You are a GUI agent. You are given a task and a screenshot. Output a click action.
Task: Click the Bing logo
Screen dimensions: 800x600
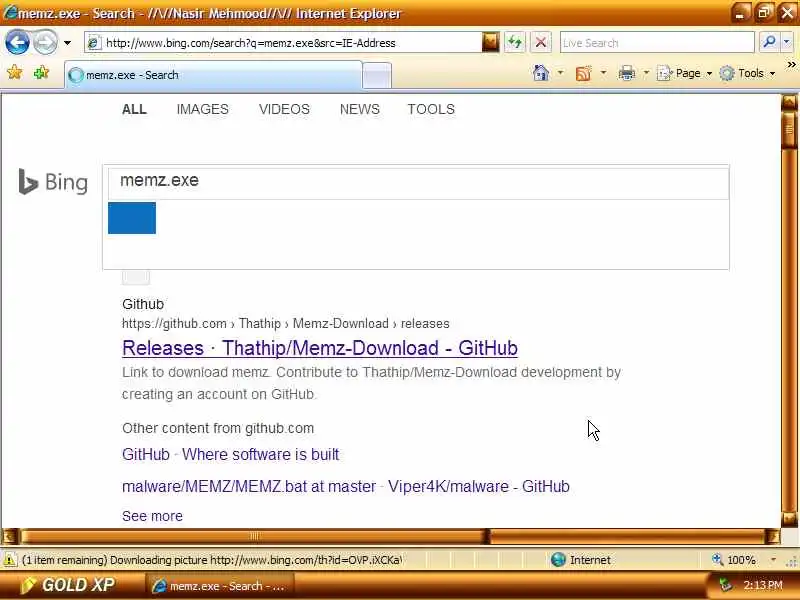[x=53, y=182]
